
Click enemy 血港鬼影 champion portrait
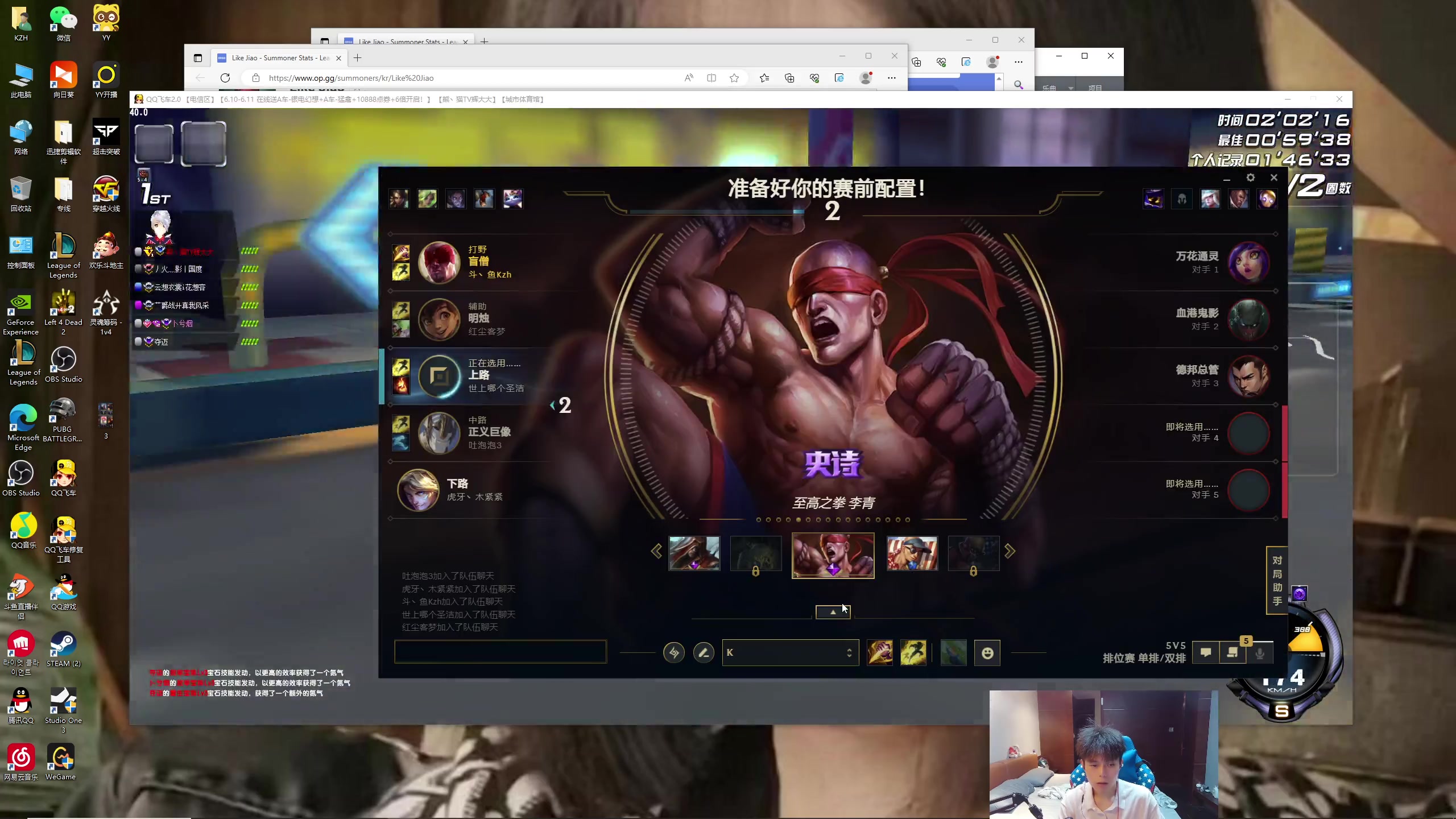click(x=1249, y=319)
